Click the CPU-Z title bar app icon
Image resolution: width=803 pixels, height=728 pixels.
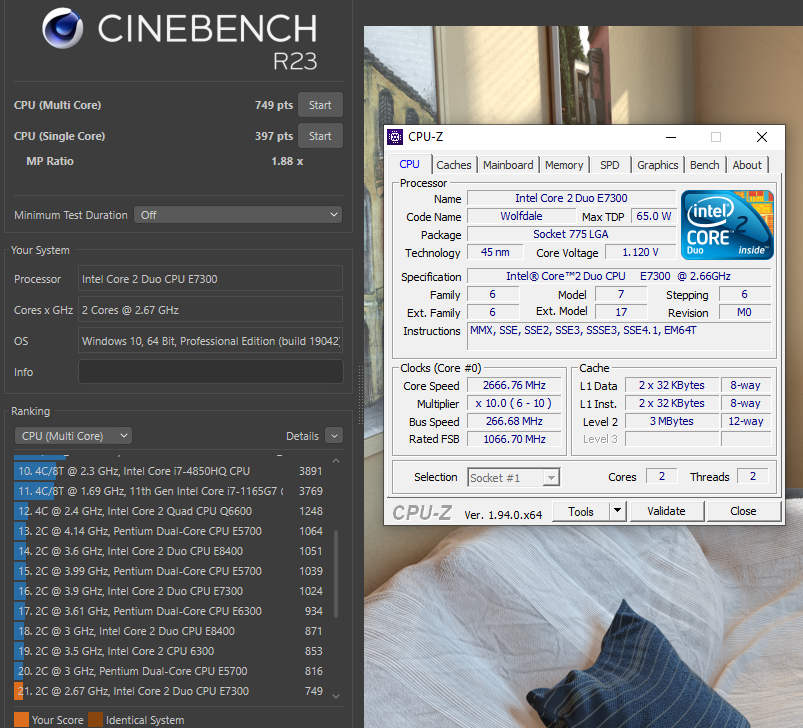point(395,137)
